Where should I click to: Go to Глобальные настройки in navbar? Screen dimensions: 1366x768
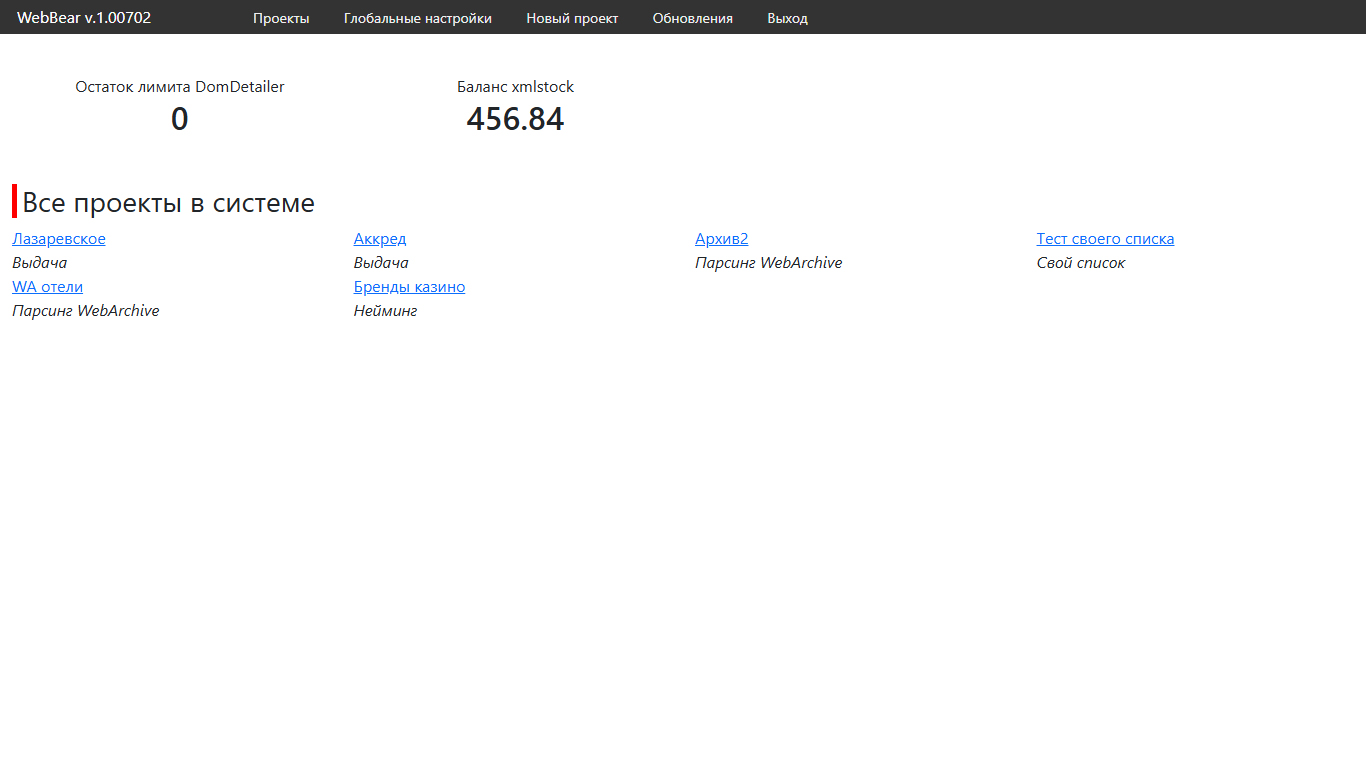[x=417, y=18]
